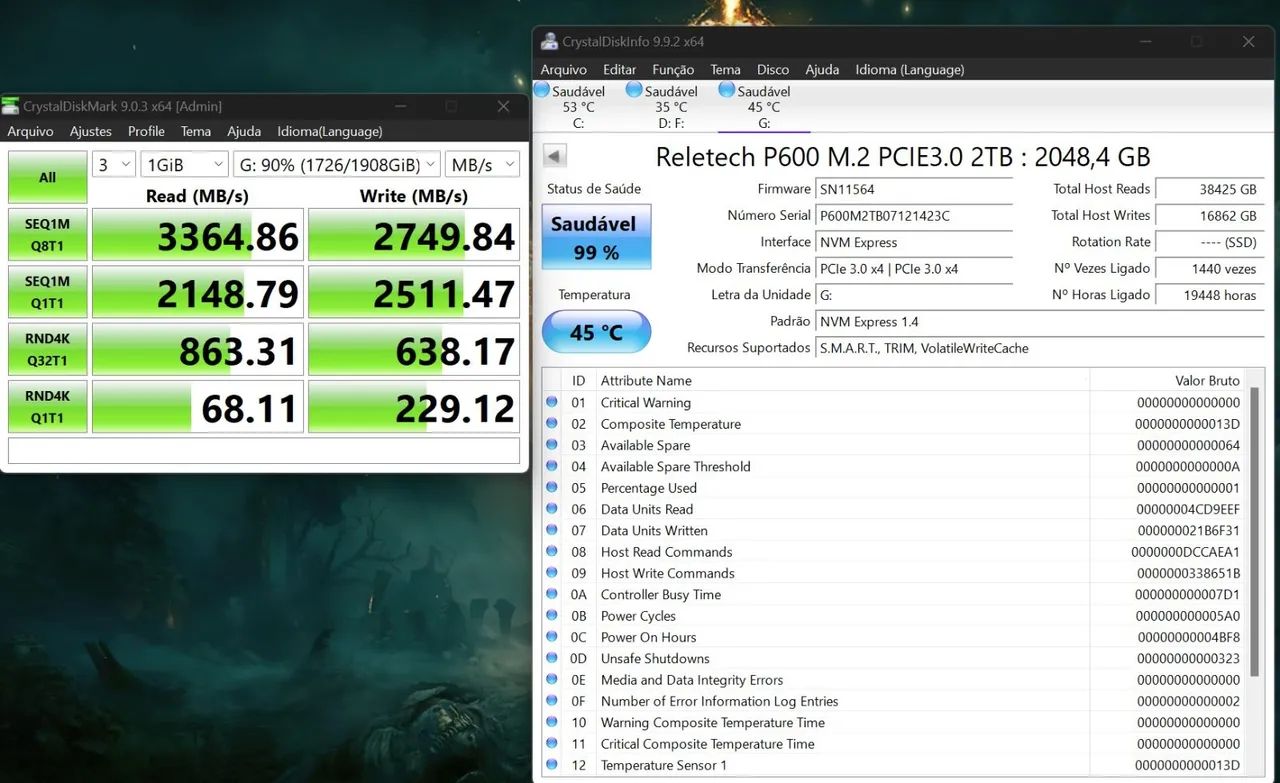Click the Valor Bruto column header

click(1168, 380)
